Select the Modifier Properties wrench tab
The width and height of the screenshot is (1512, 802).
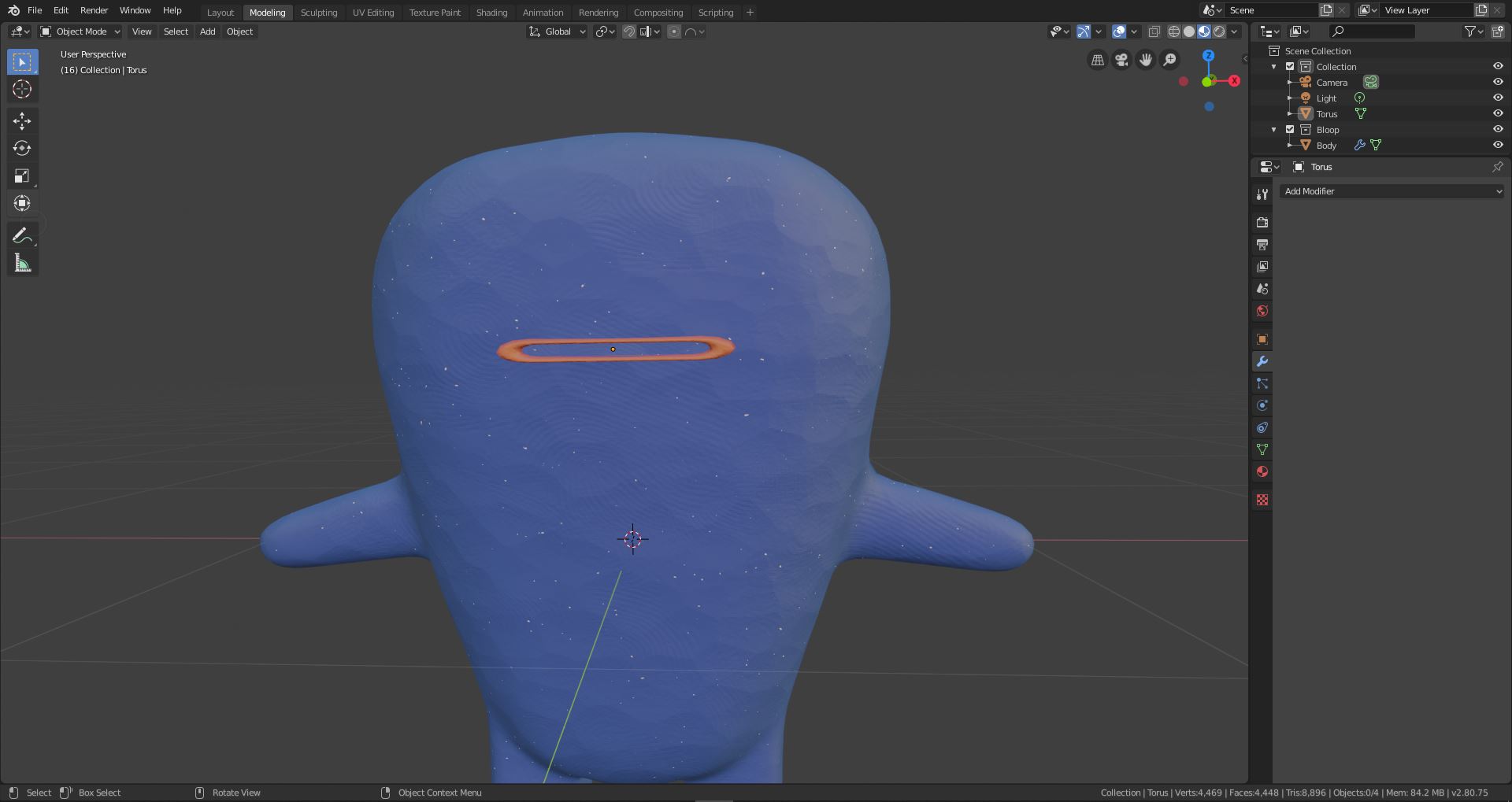pos(1262,361)
